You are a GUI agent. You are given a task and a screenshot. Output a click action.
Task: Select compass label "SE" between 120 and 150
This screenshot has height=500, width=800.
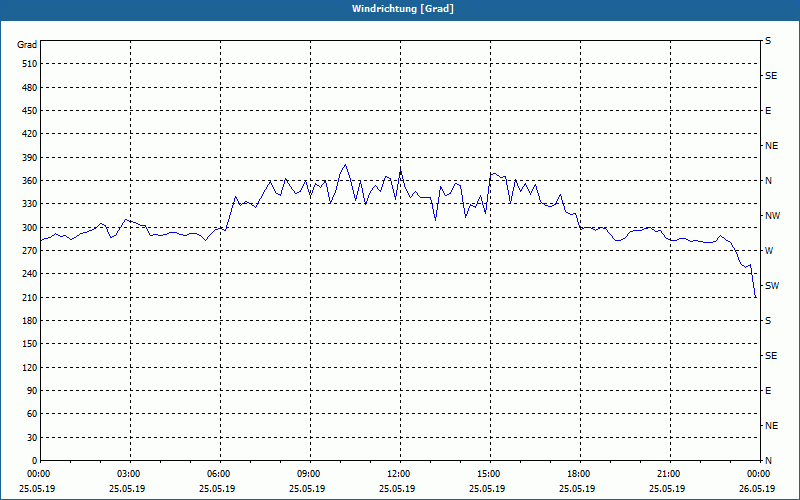[771, 356]
